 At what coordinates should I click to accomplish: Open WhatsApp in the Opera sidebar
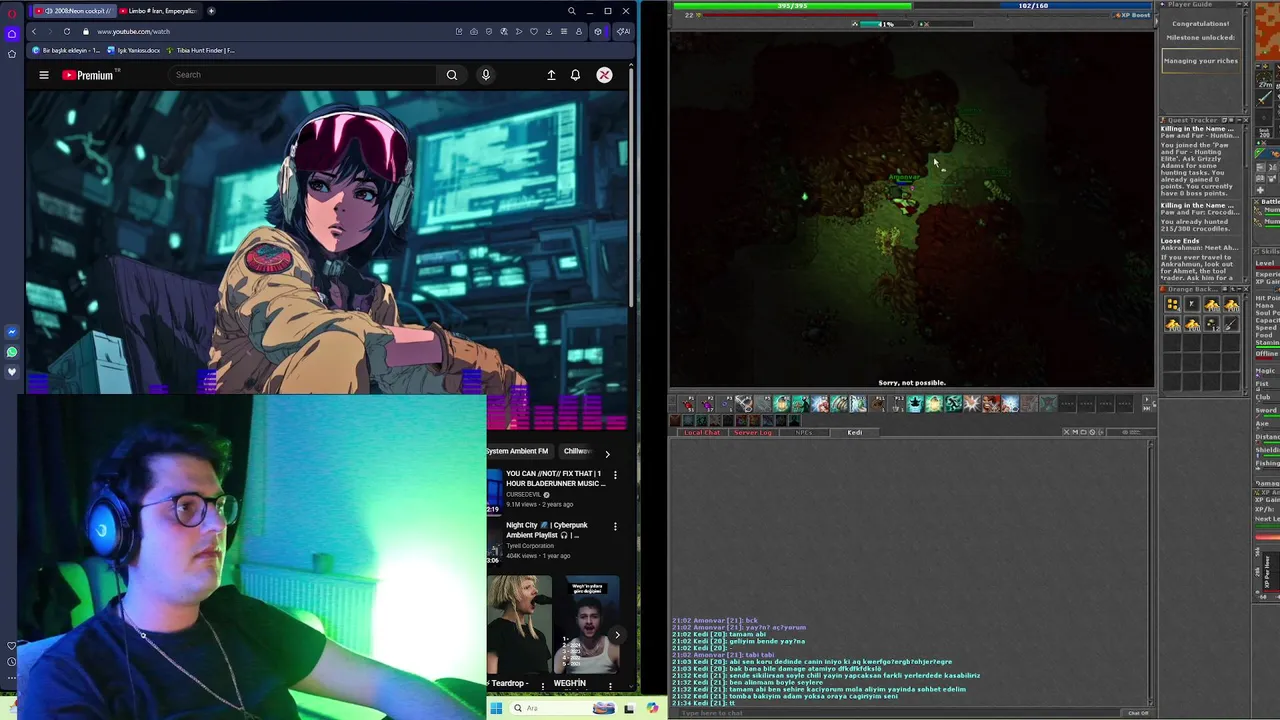pos(11,352)
